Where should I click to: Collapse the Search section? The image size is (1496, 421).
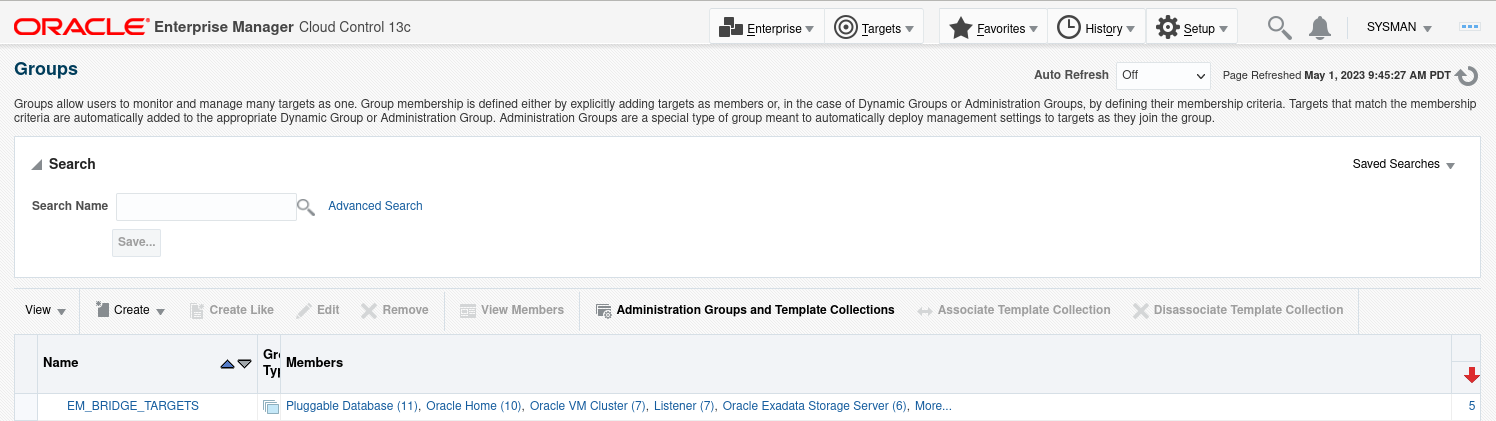(37, 165)
